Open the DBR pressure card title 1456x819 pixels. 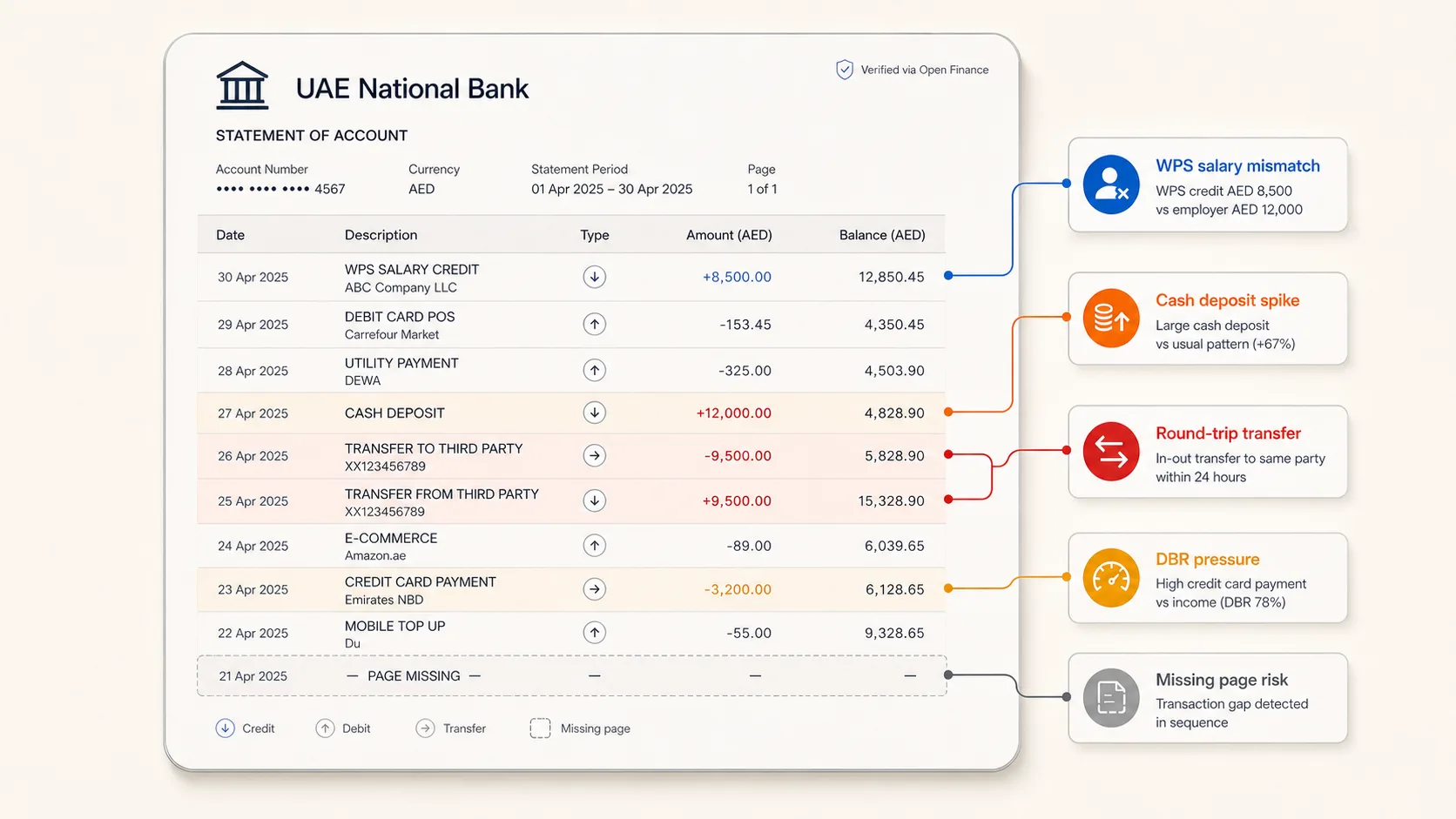tap(1207, 560)
